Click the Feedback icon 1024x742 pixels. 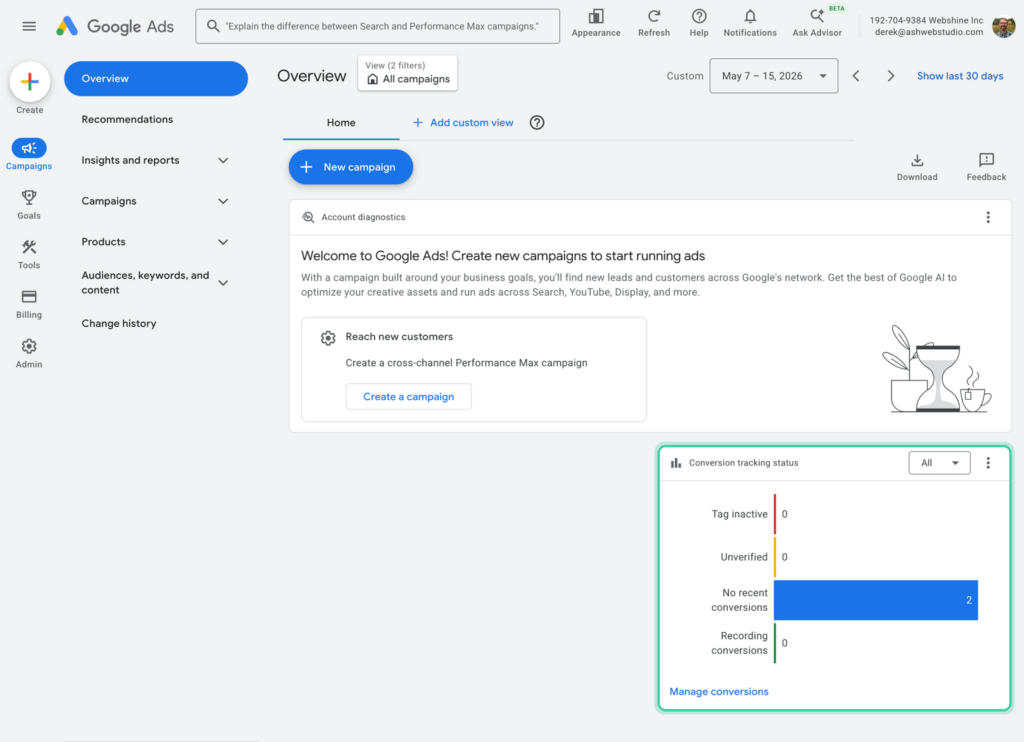(986, 160)
